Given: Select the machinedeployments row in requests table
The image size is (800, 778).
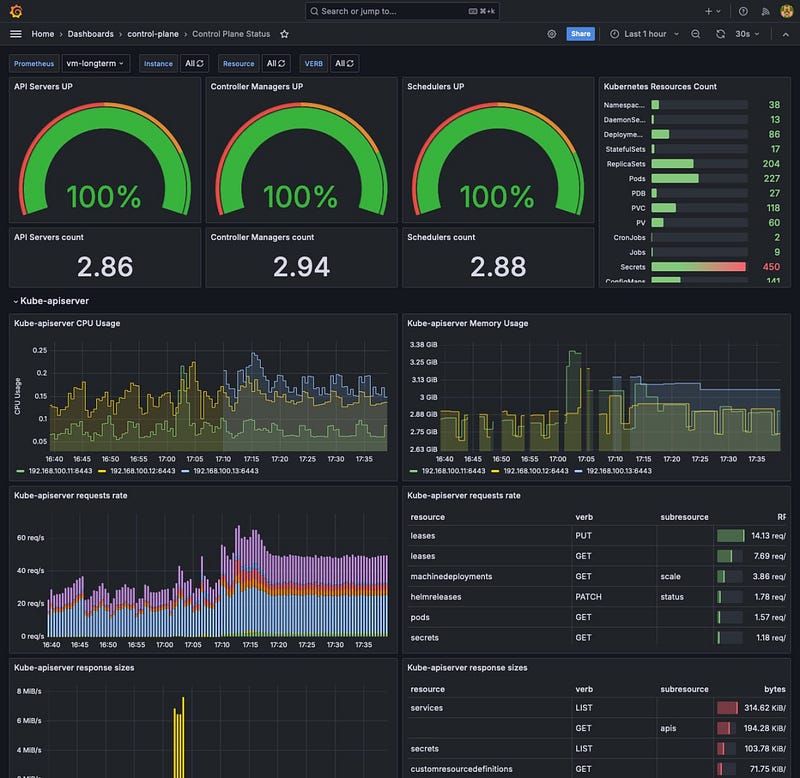Looking at the screenshot, I should [598, 576].
